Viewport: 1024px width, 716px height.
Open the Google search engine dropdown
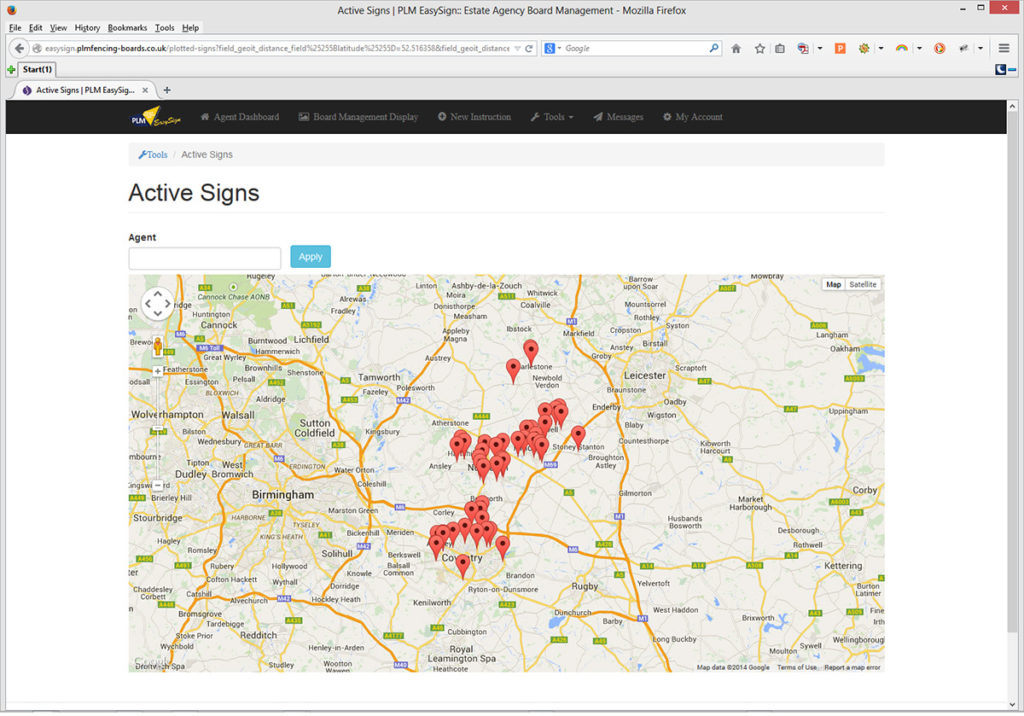(x=553, y=48)
